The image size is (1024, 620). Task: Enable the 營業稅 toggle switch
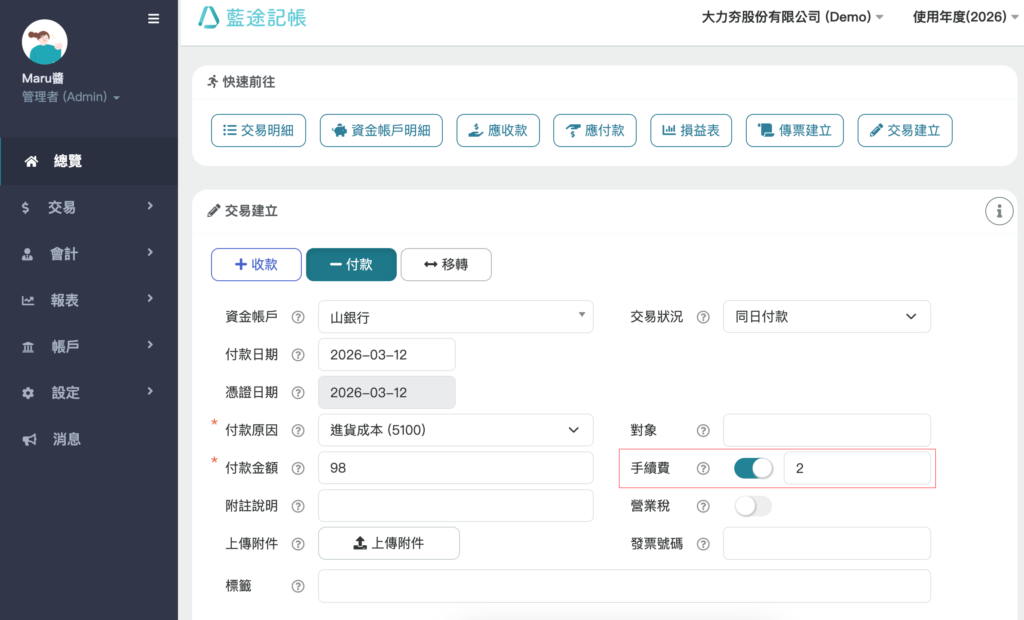pos(753,506)
